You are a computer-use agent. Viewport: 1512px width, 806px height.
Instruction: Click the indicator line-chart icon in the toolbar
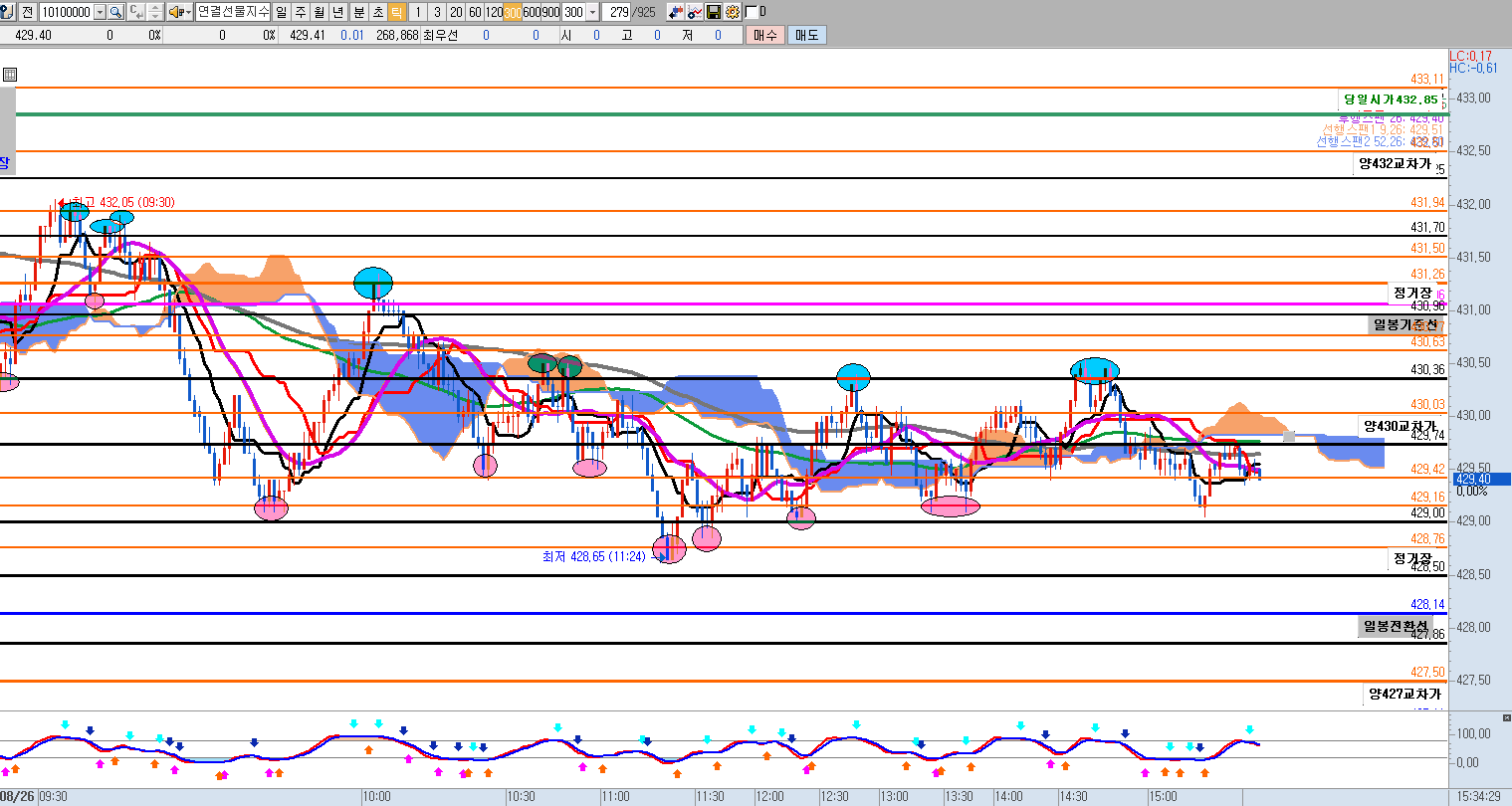tap(695, 12)
